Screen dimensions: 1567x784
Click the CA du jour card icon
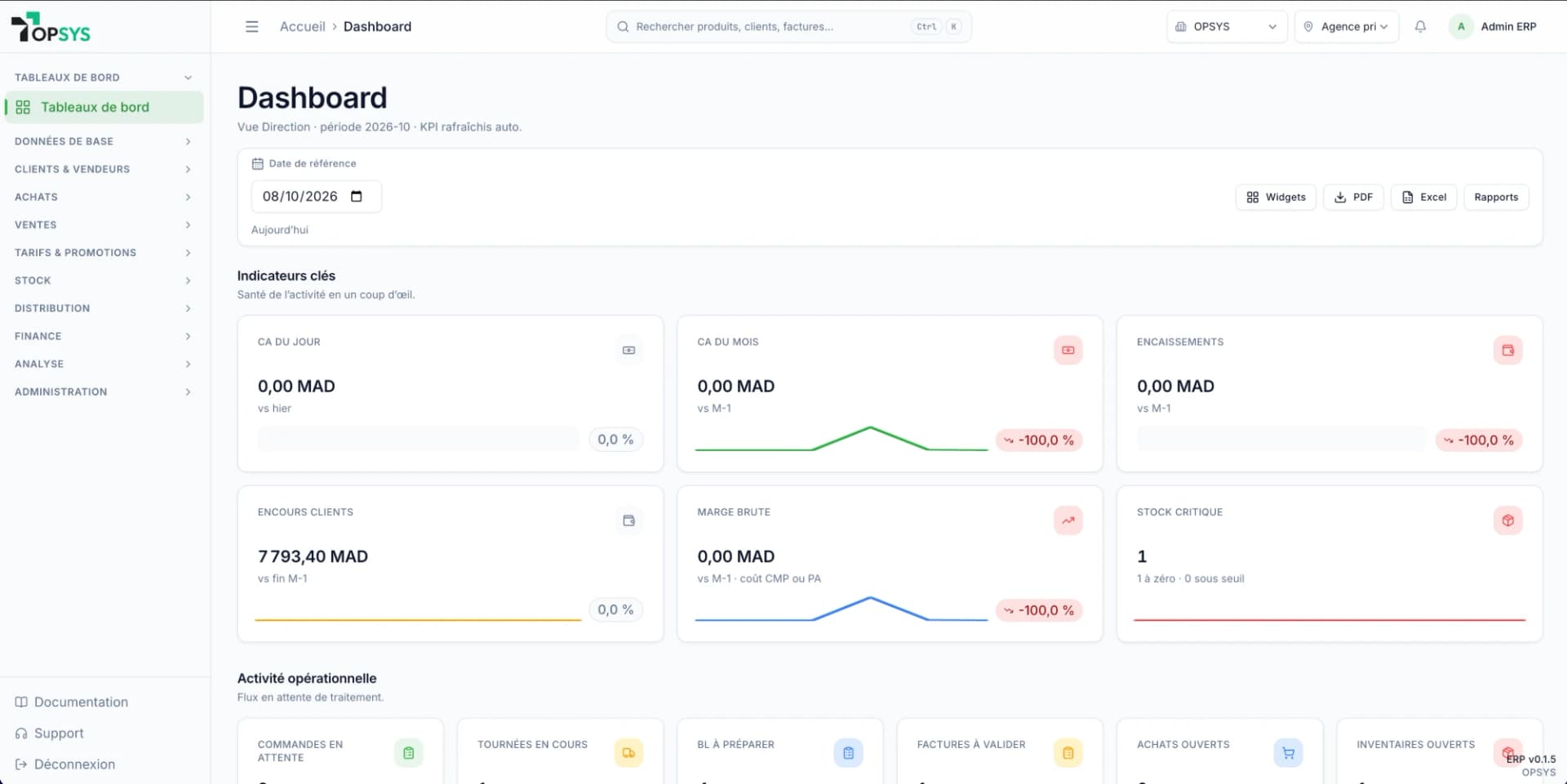[628, 350]
